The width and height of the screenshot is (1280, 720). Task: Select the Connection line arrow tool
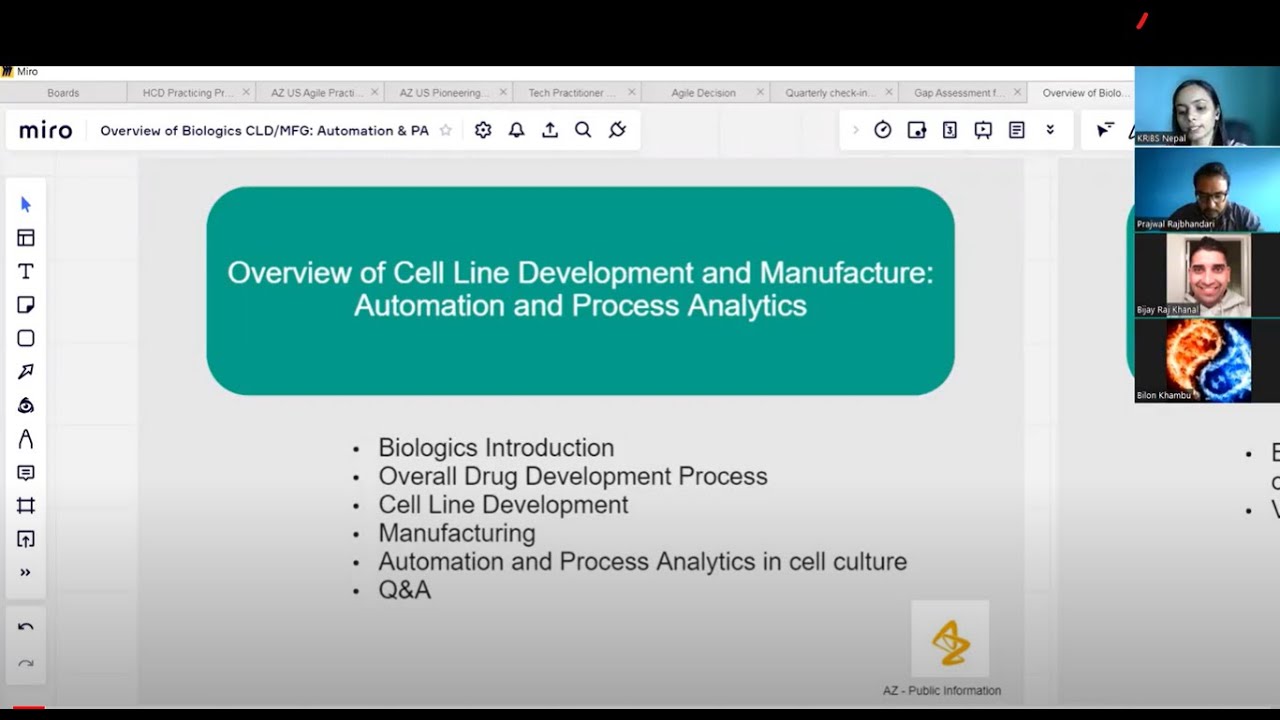pos(26,372)
